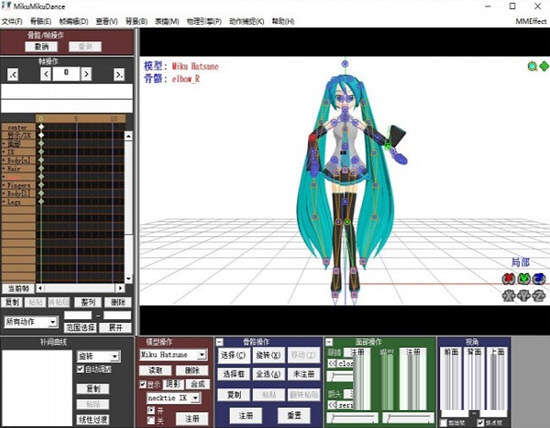Expand the IK bone group in the timeline
The width and height of the screenshot is (550, 428).
4,152
